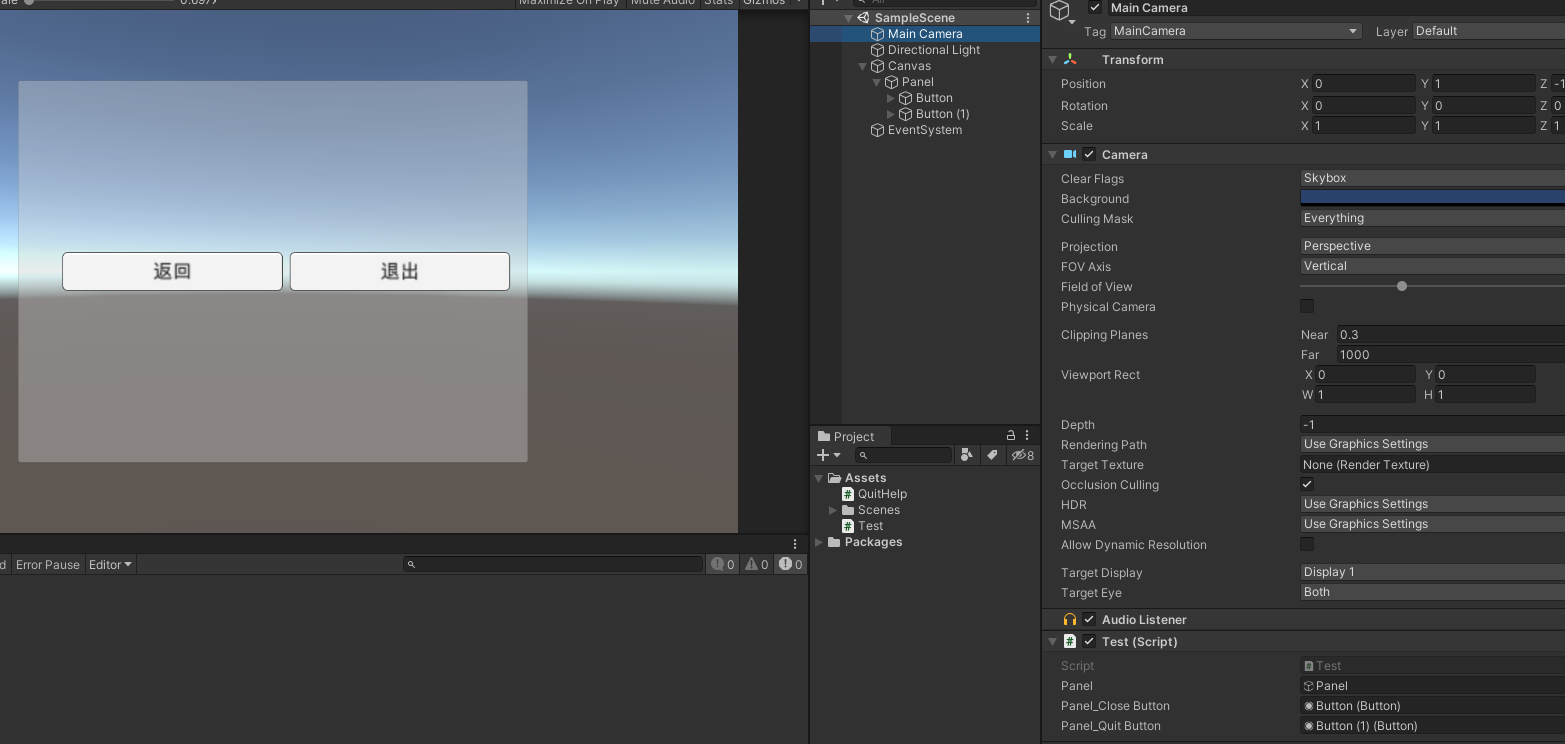Click the SampleScene Unity scene icon
This screenshot has height=744, width=1565.
click(x=863, y=18)
